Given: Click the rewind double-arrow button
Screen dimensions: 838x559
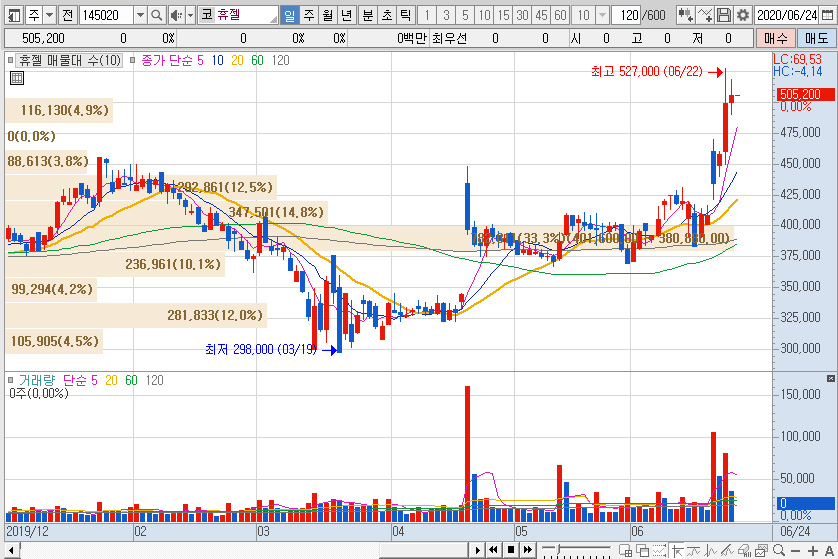Looking at the screenshot, I should click(494, 550).
